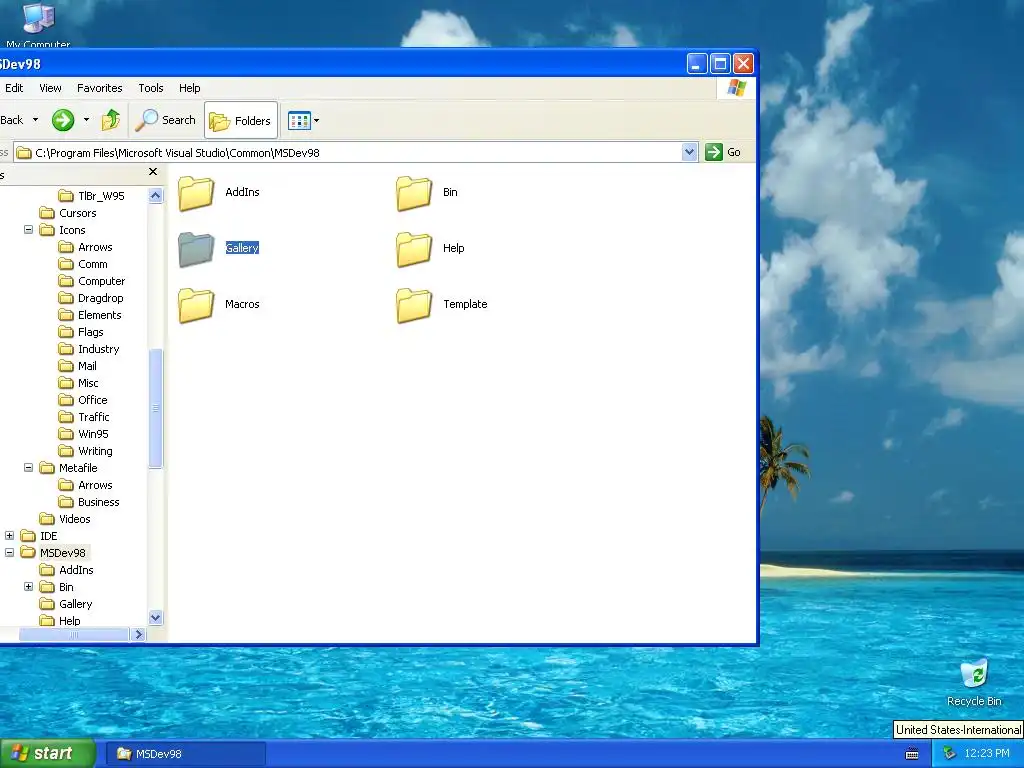Select the highlighted Gallery folder icon
This screenshot has width=1024, height=768.
point(196,249)
